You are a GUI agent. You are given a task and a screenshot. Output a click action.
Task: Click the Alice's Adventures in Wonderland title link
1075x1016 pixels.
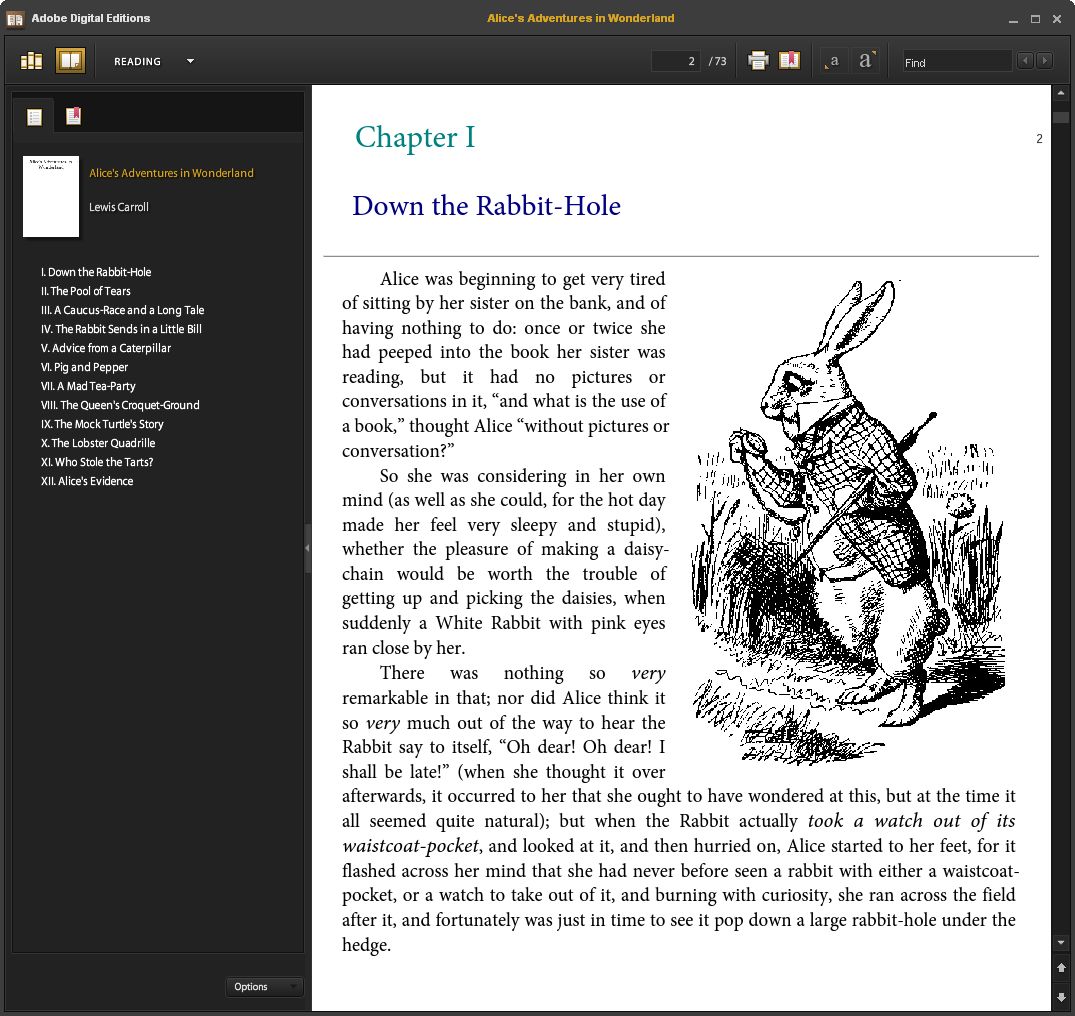pos(171,173)
